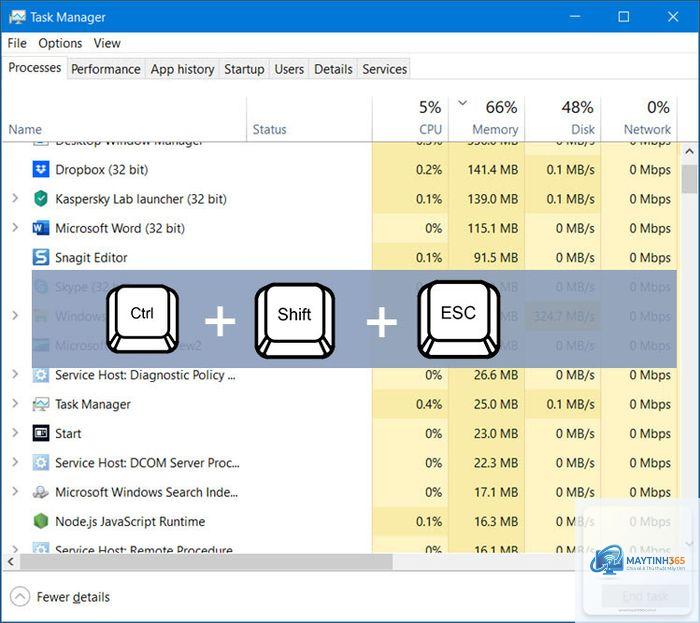Expand the Microsoft Word process group

pyautogui.click(x=15, y=228)
